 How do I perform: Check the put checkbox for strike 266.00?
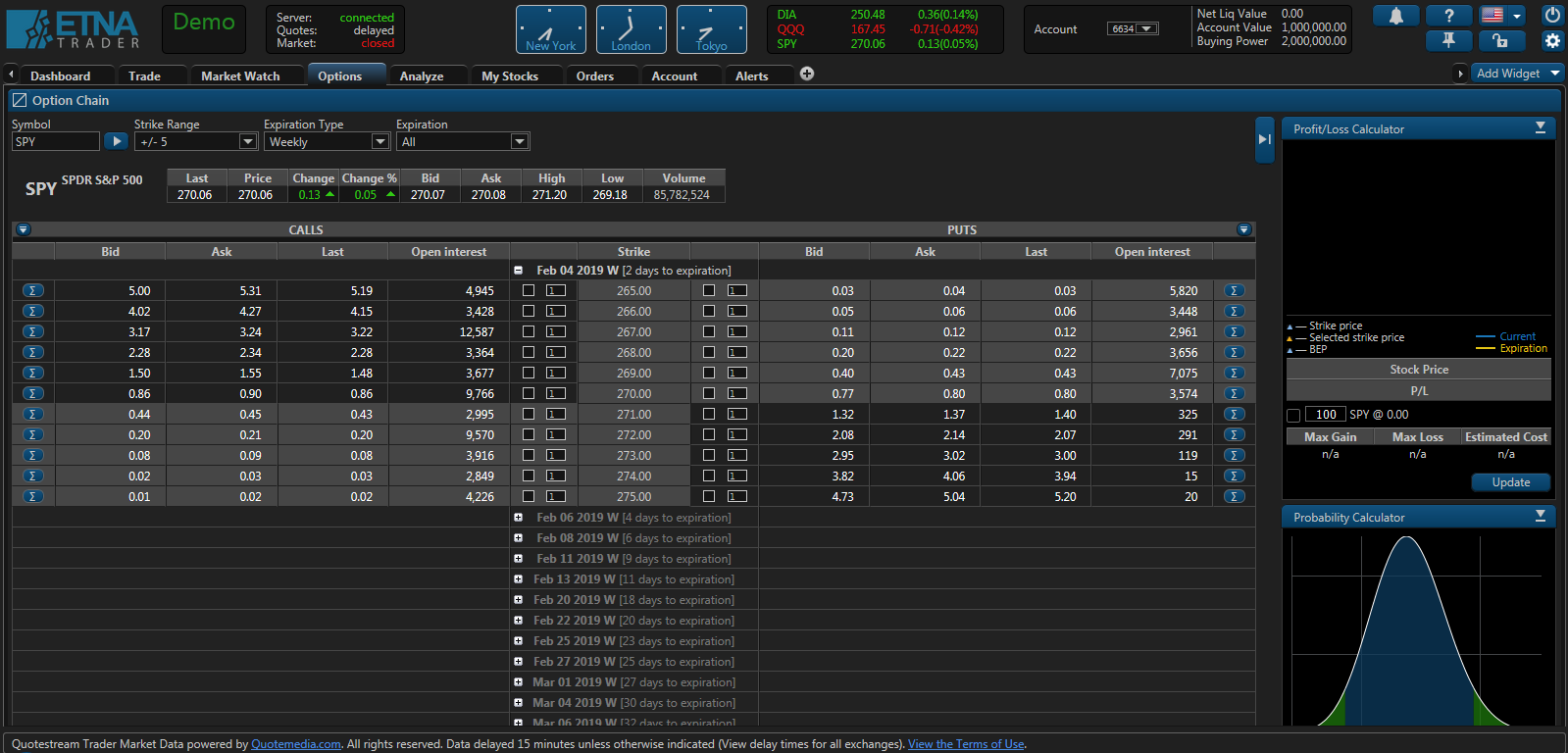[709, 311]
